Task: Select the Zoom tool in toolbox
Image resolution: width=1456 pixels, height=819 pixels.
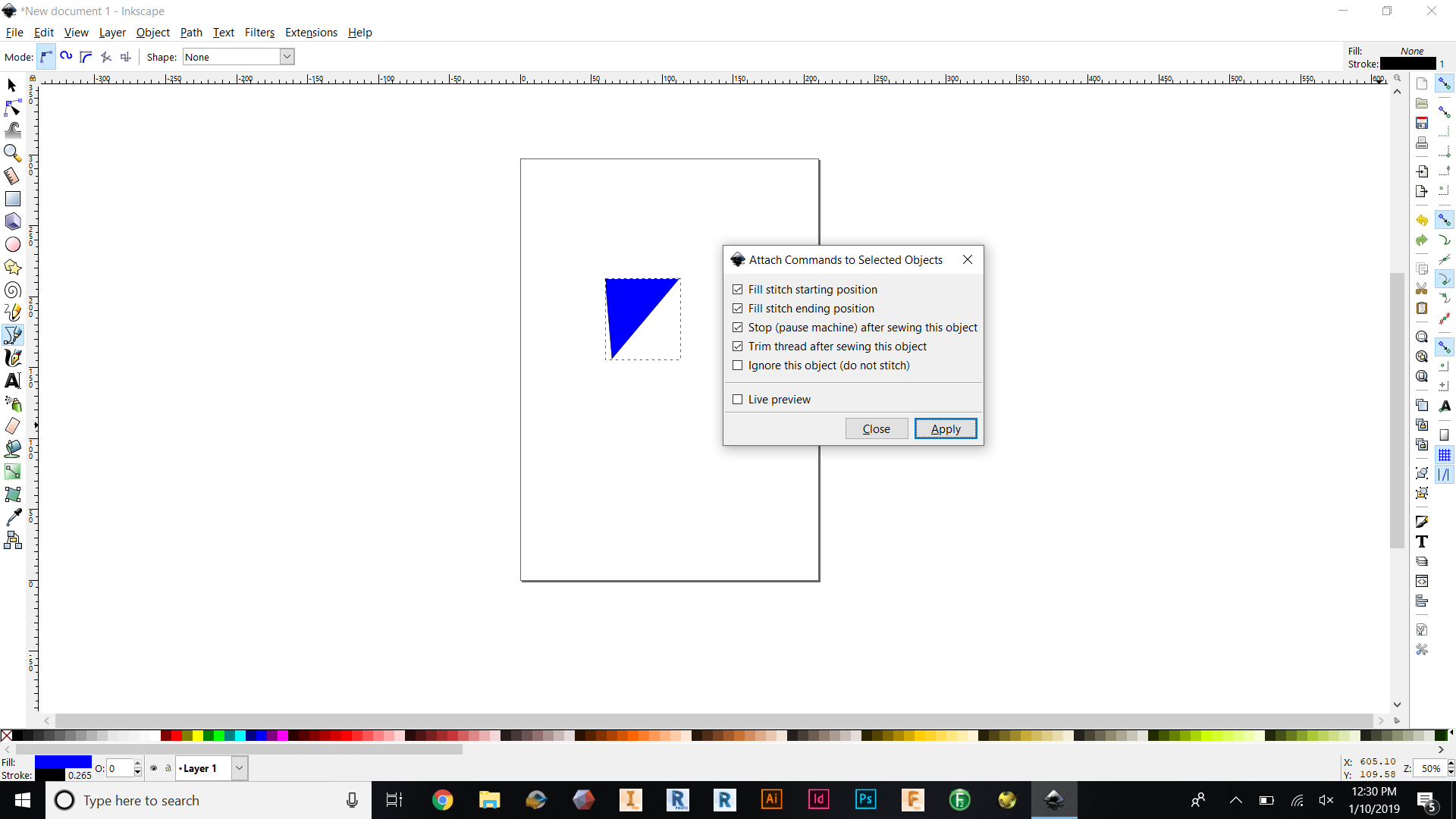Action: [12, 153]
